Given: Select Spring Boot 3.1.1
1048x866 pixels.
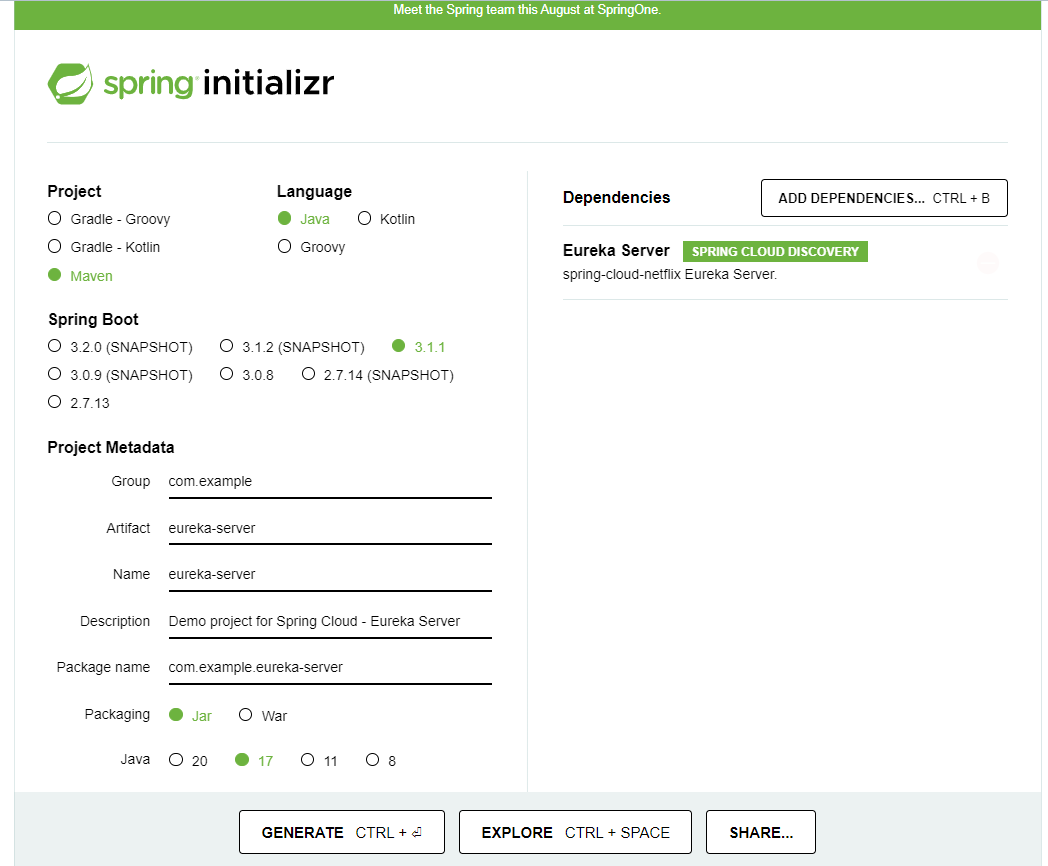Looking at the screenshot, I should point(418,347).
